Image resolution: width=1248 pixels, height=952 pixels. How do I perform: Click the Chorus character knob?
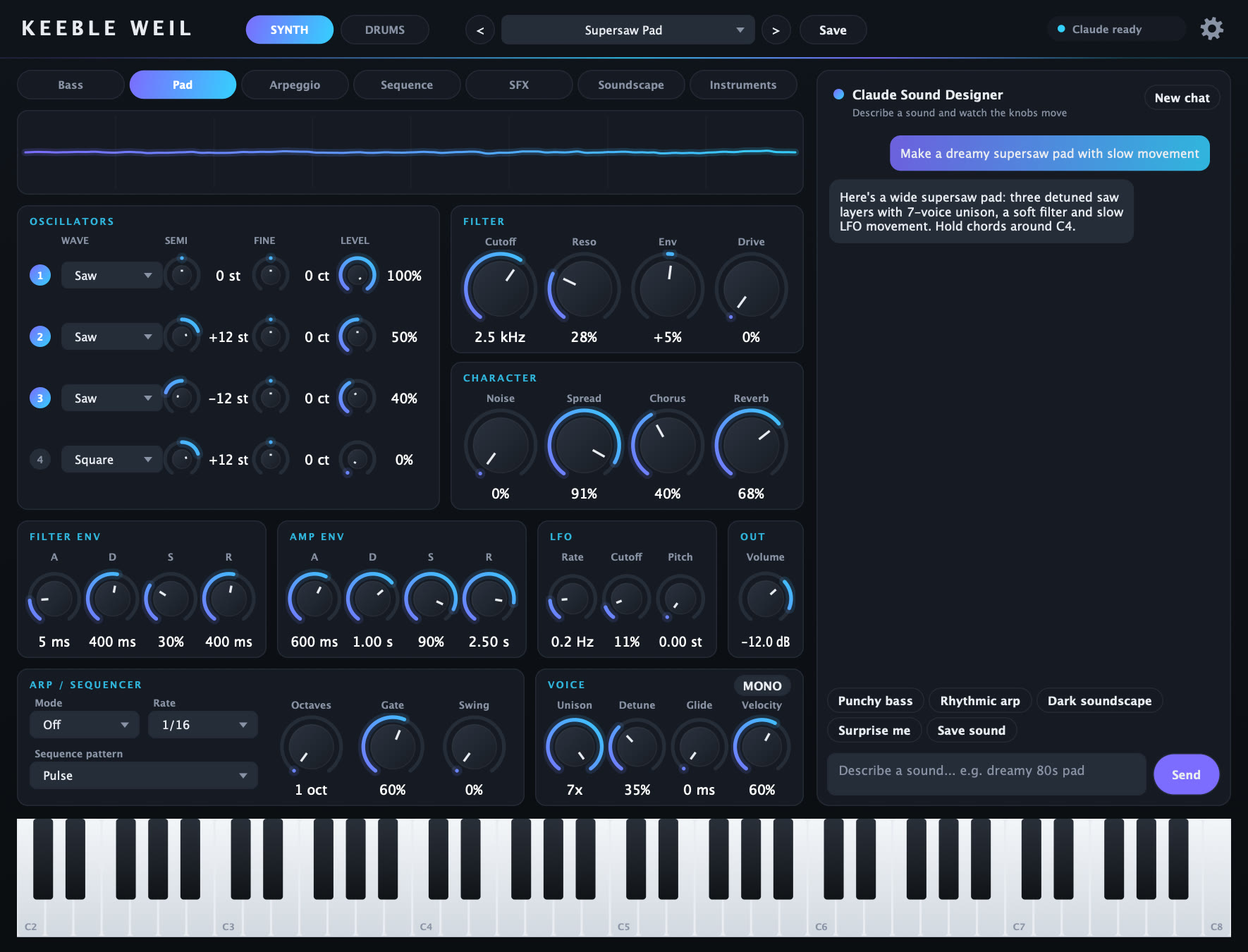667,445
